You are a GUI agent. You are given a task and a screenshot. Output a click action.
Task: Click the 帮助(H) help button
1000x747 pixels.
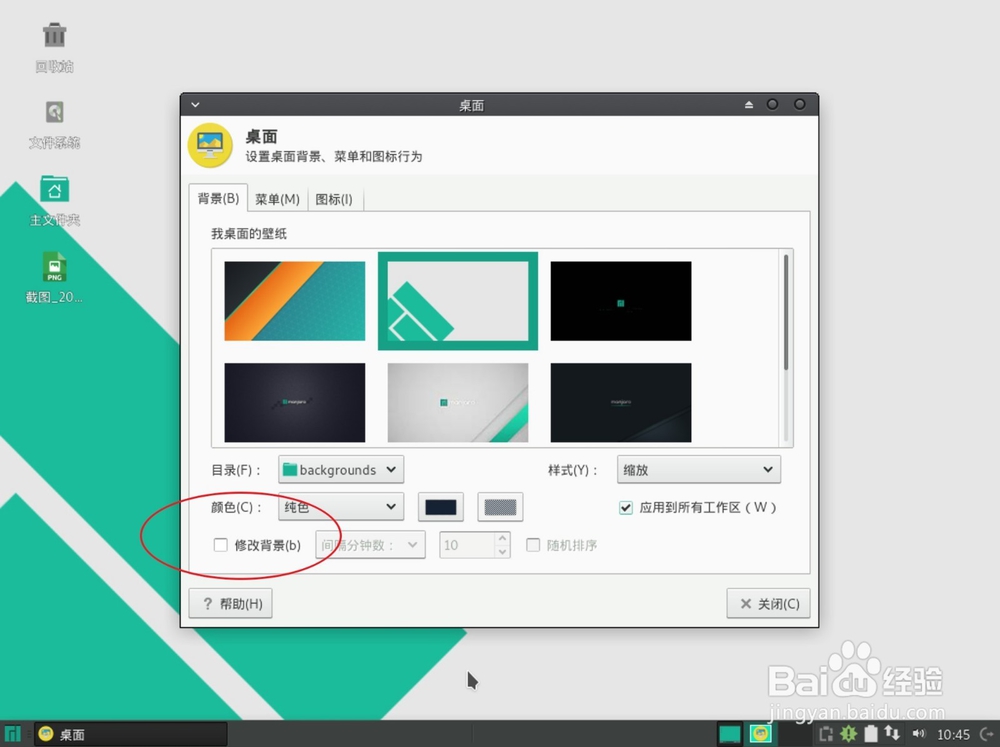click(230, 603)
